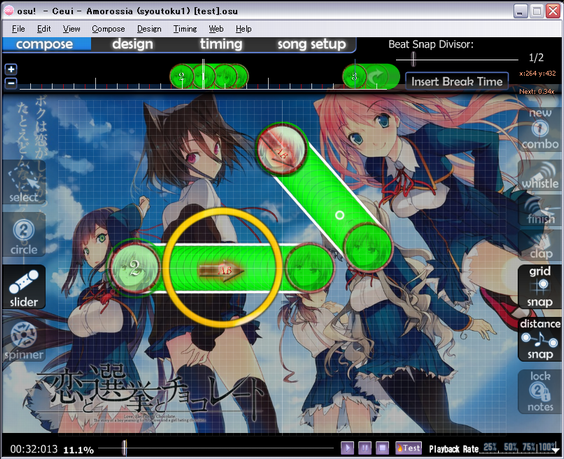Open the Compose menu

(x=108, y=29)
